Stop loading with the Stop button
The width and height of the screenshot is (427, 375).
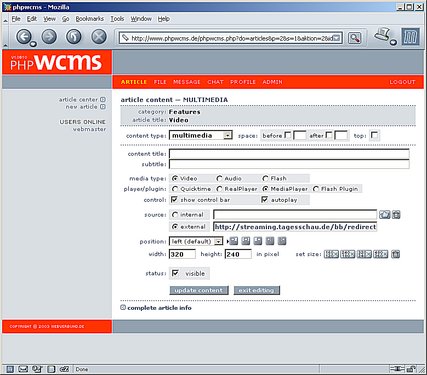coord(99,37)
